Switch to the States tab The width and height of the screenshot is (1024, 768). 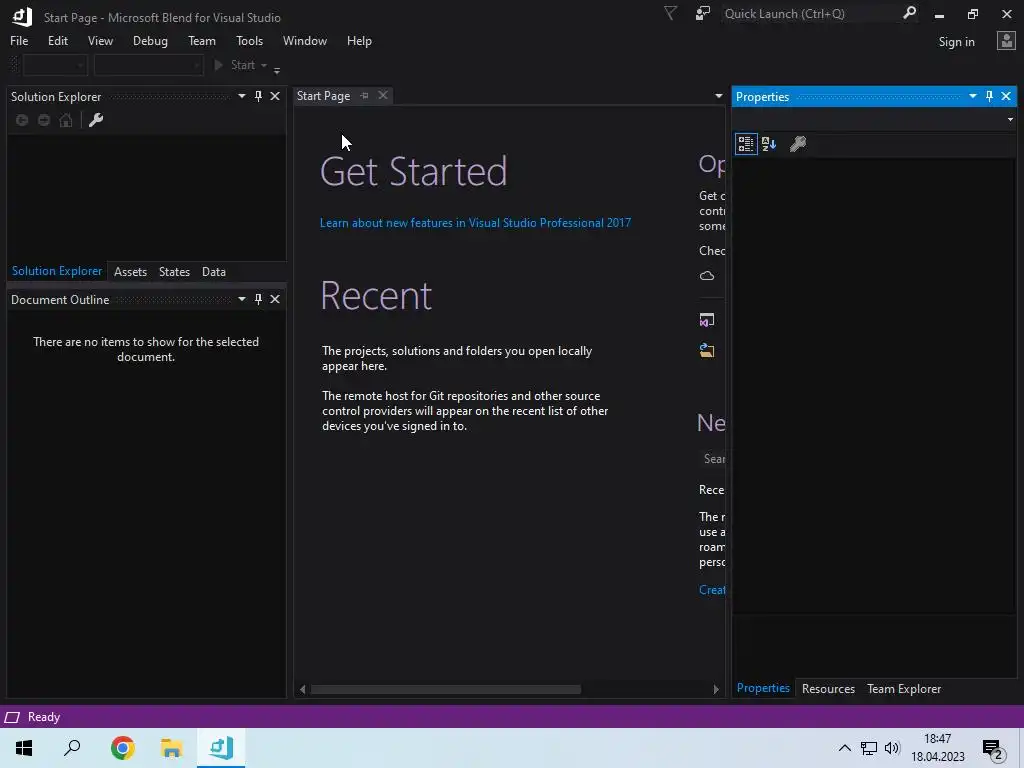pos(174,272)
